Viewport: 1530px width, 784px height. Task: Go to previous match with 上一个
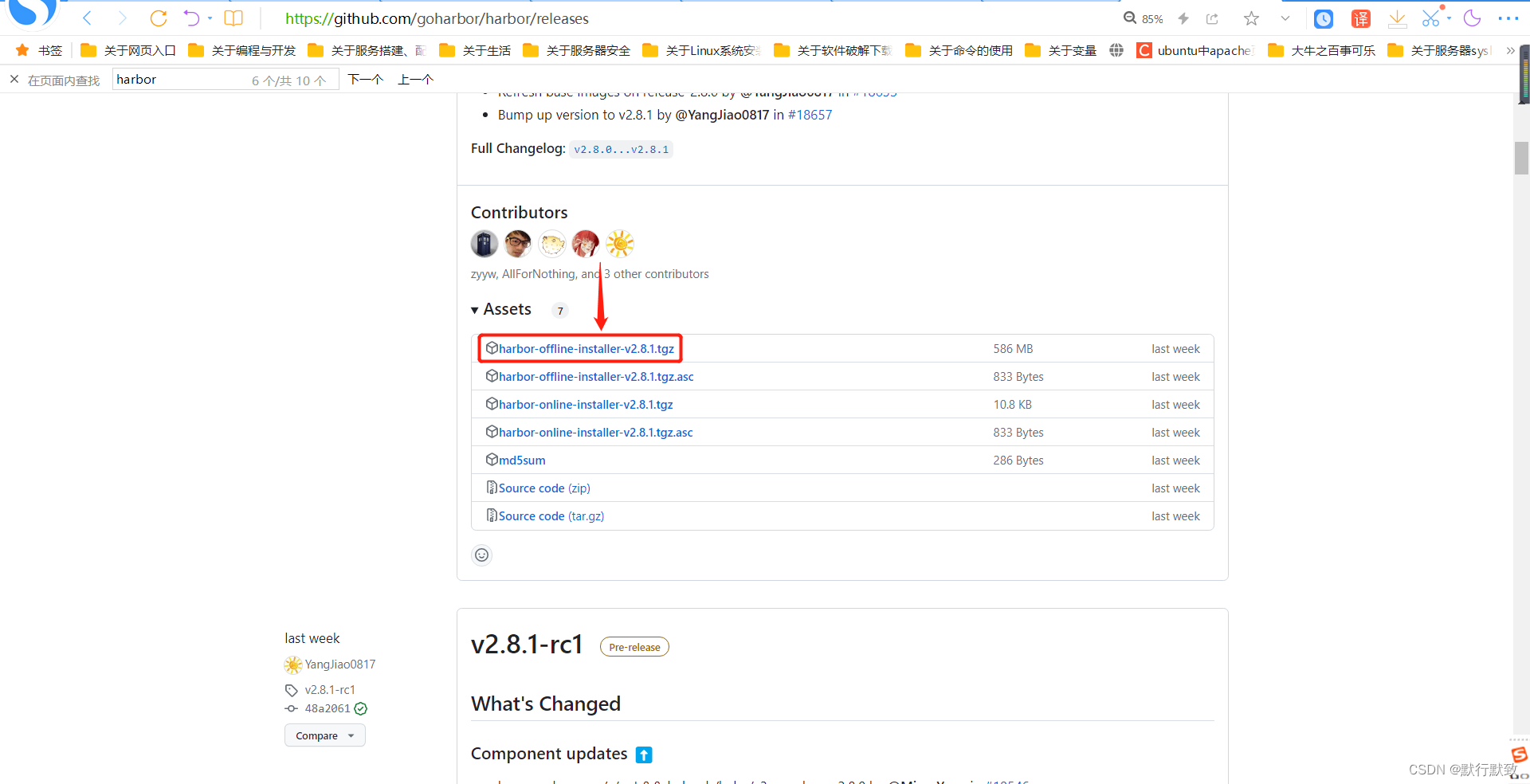[416, 79]
